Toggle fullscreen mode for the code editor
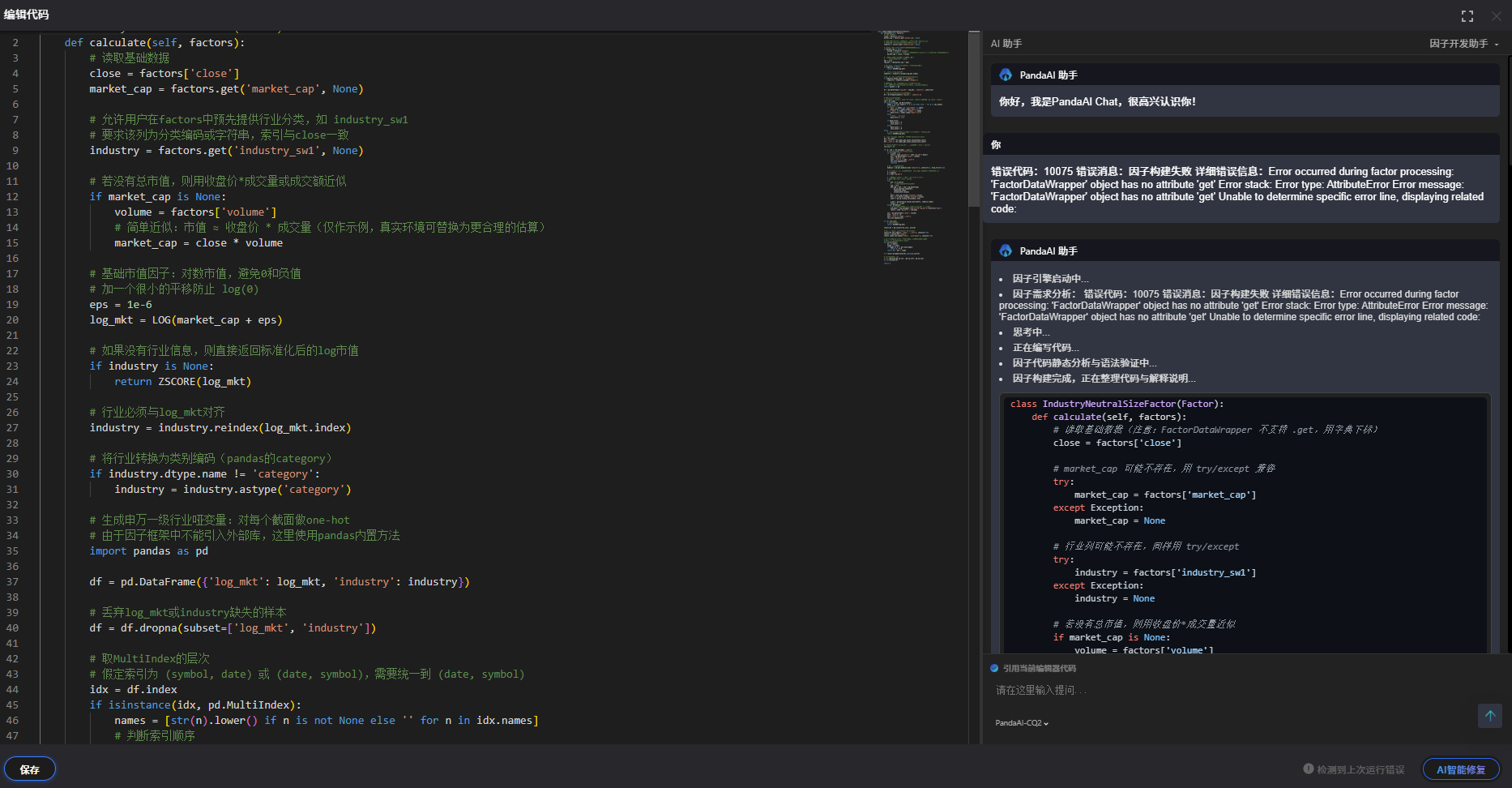 1467,16
